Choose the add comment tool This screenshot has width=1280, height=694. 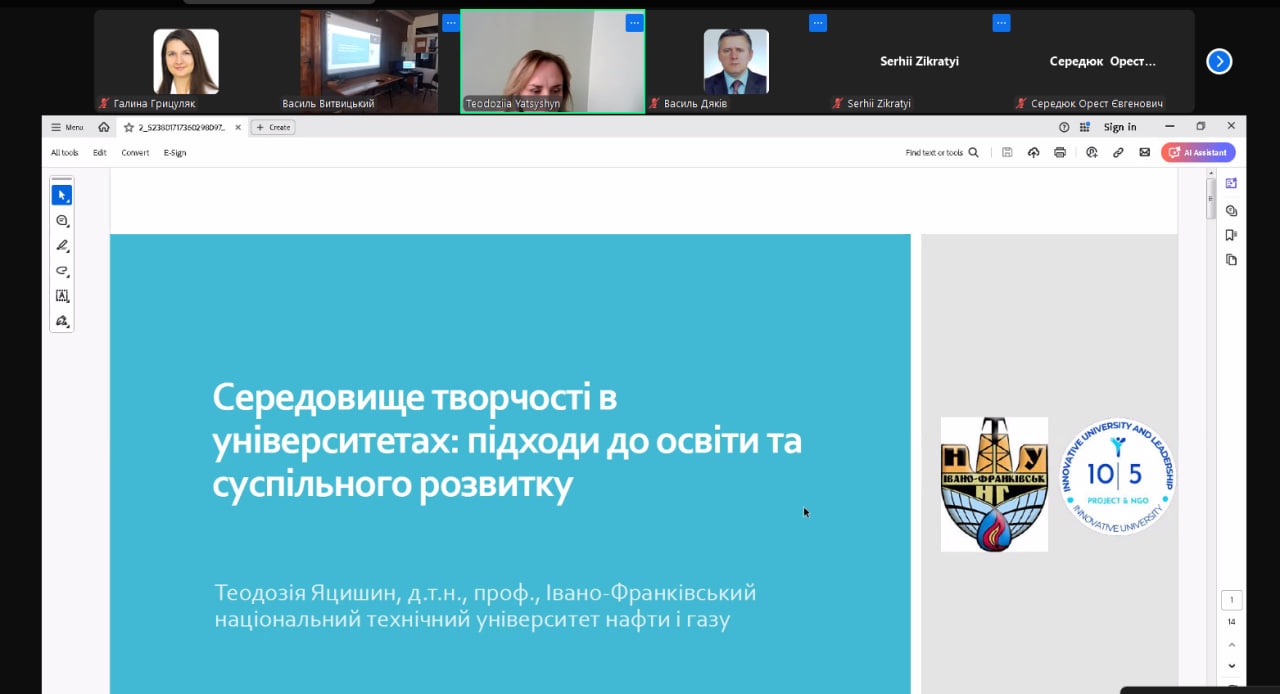tap(62, 221)
